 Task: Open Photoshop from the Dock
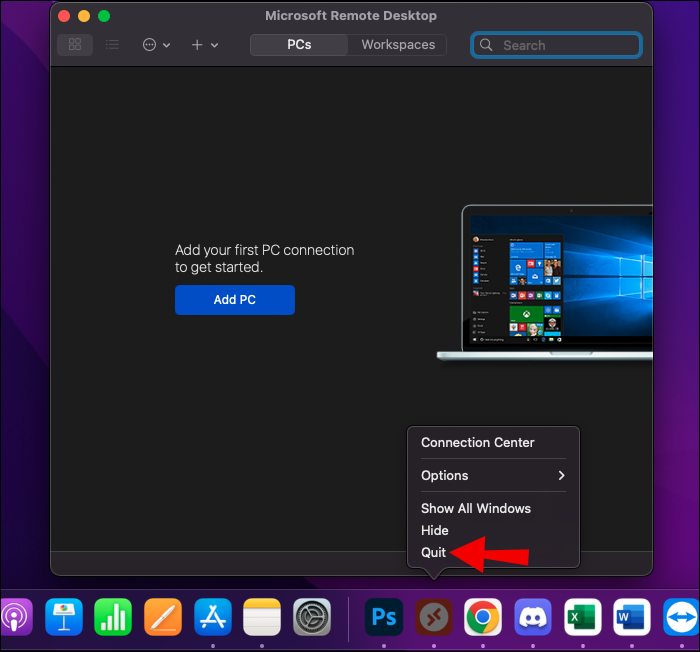point(384,617)
